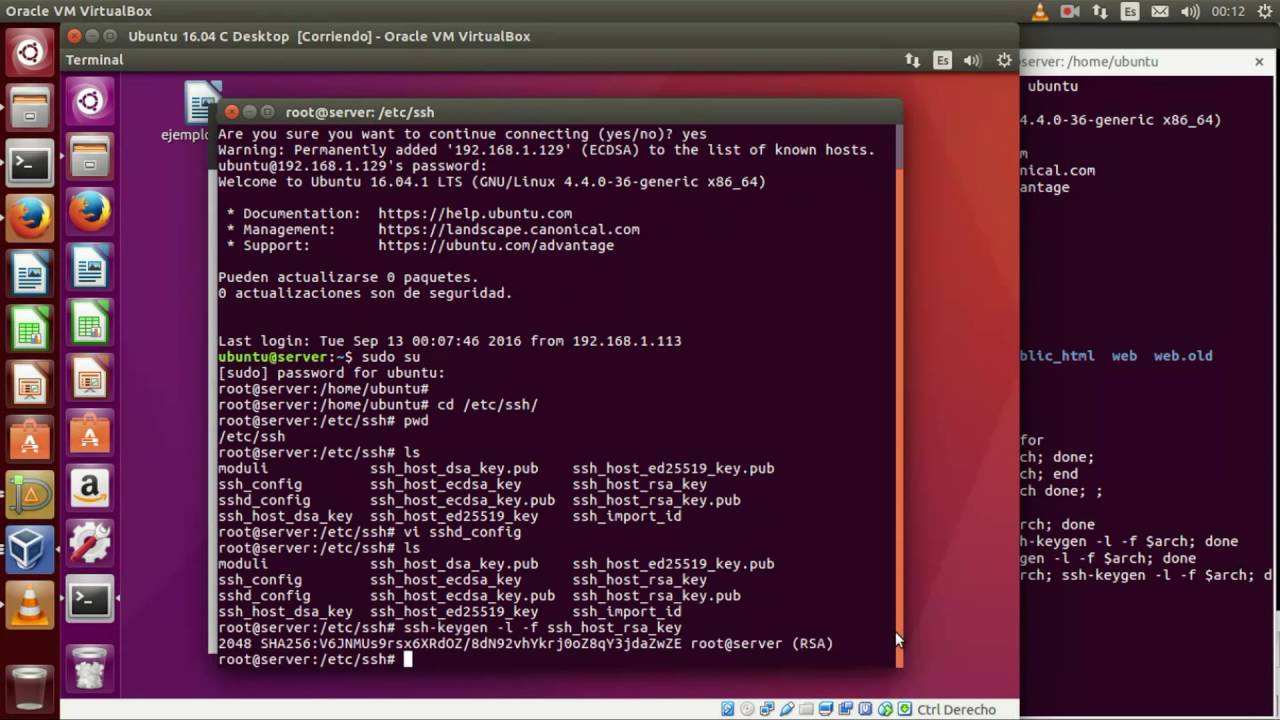The width and height of the screenshot is (1280, 720).
Task: Show the host clock reading 00:12
Action: click(x=1228, y=12)
